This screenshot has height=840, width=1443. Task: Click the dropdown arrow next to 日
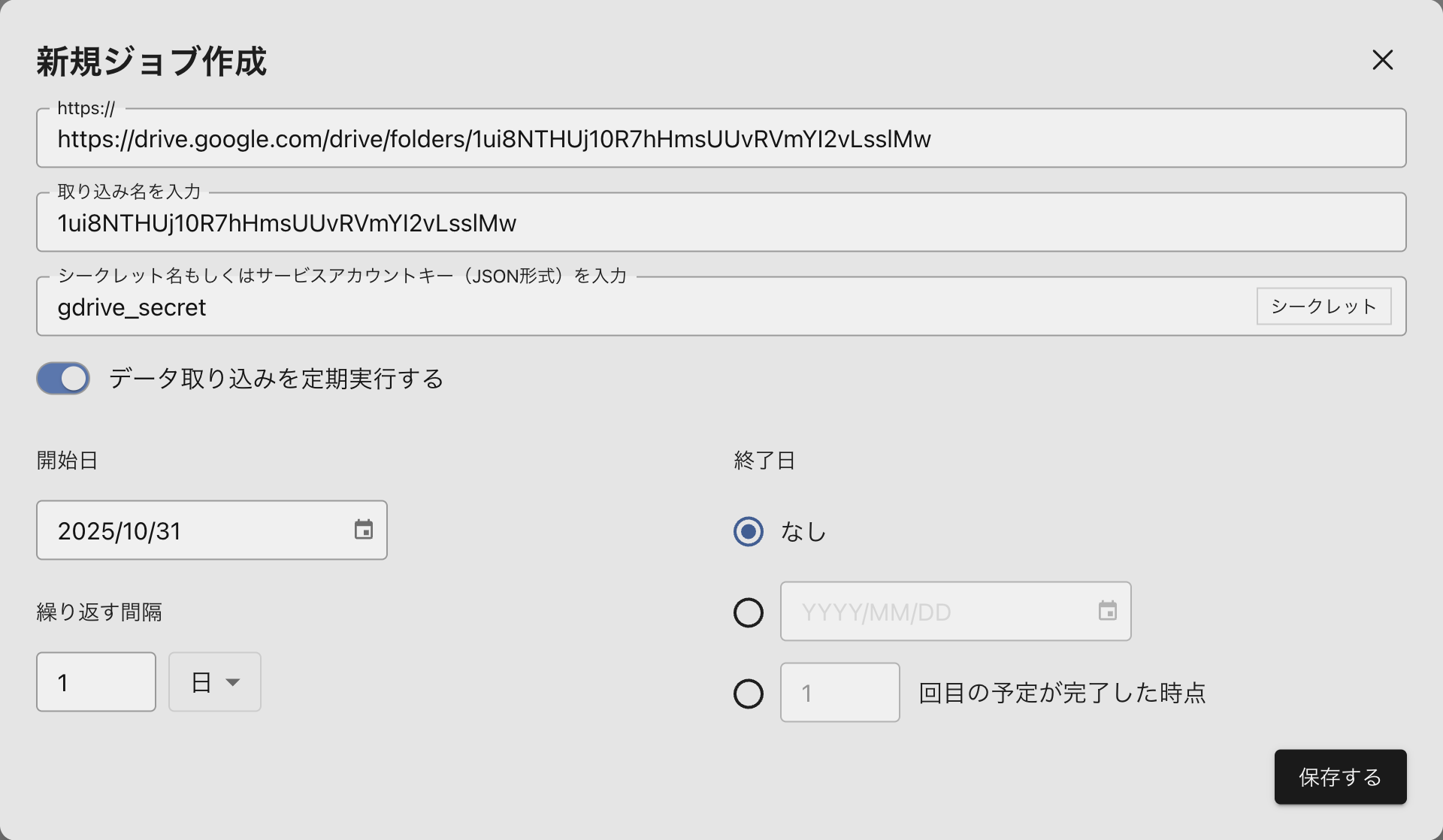pos(234,681)
